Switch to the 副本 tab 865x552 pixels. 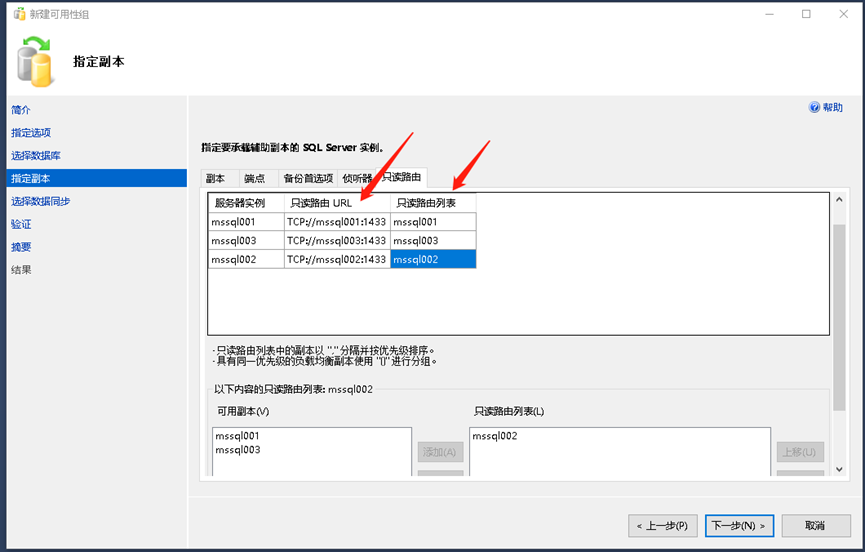click(x=220, y=178)
